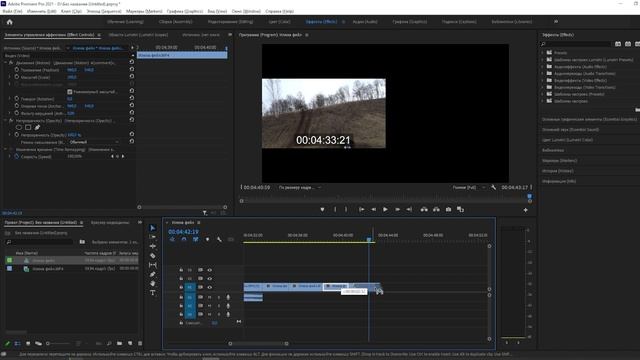Toggle animation stopwatch for Rotation
This screenshot has height=360, width=640.
(17, 98)
